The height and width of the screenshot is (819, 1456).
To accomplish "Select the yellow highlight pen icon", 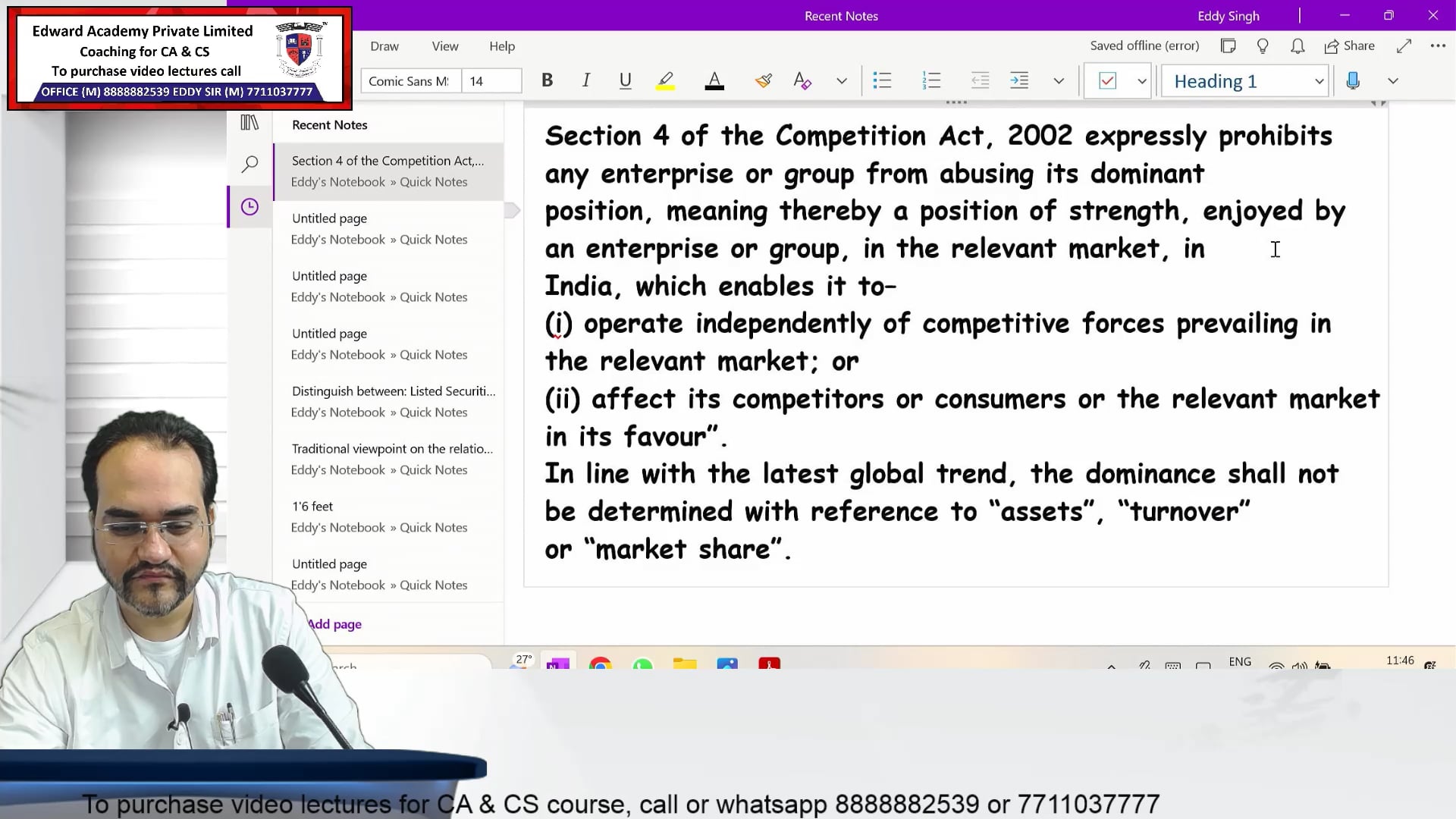I will coord(665,80).
